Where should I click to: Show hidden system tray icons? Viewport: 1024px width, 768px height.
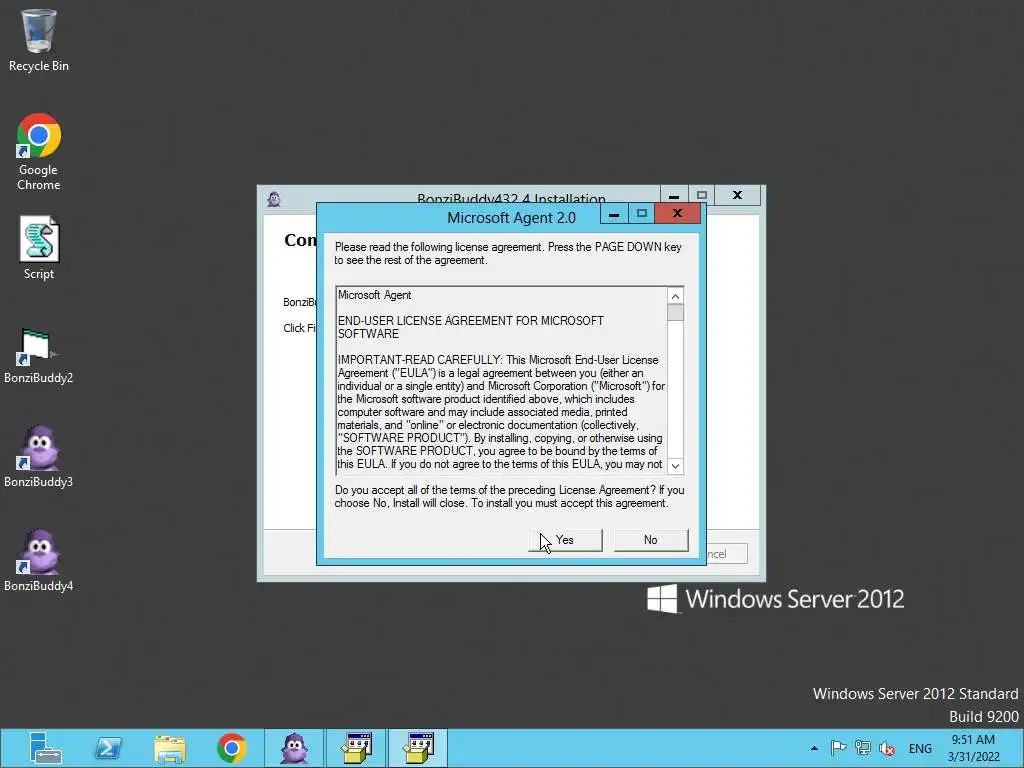[814, 748]
